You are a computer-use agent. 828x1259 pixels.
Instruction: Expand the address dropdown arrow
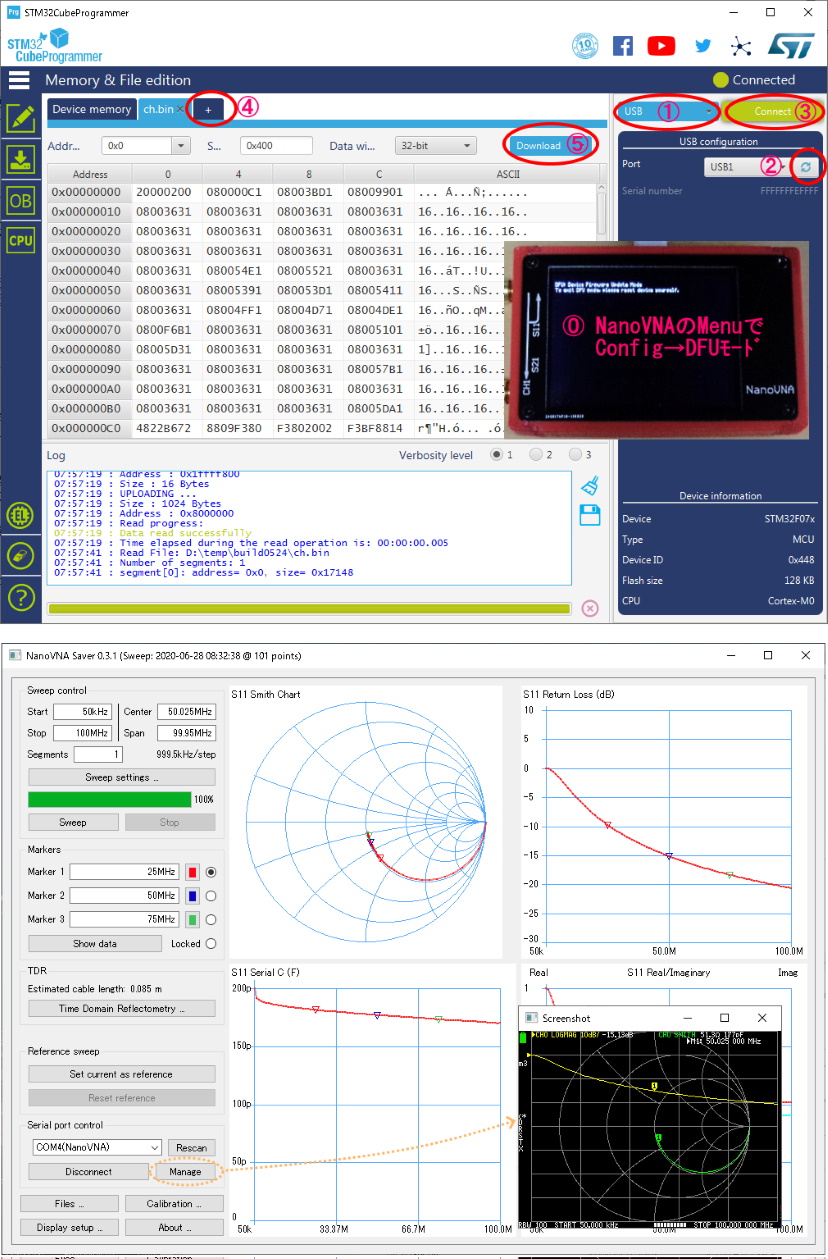click(x=180, y=146)
